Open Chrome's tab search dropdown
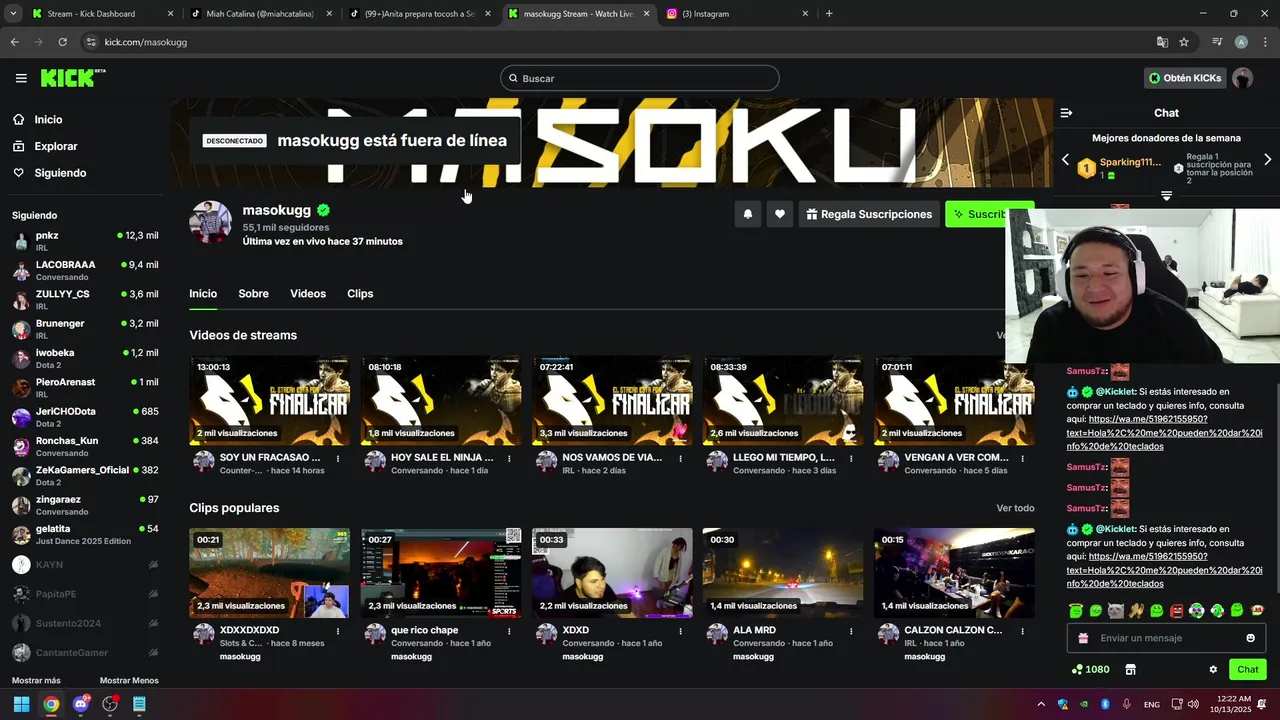 pyautogui.click(x=14, y=14)
